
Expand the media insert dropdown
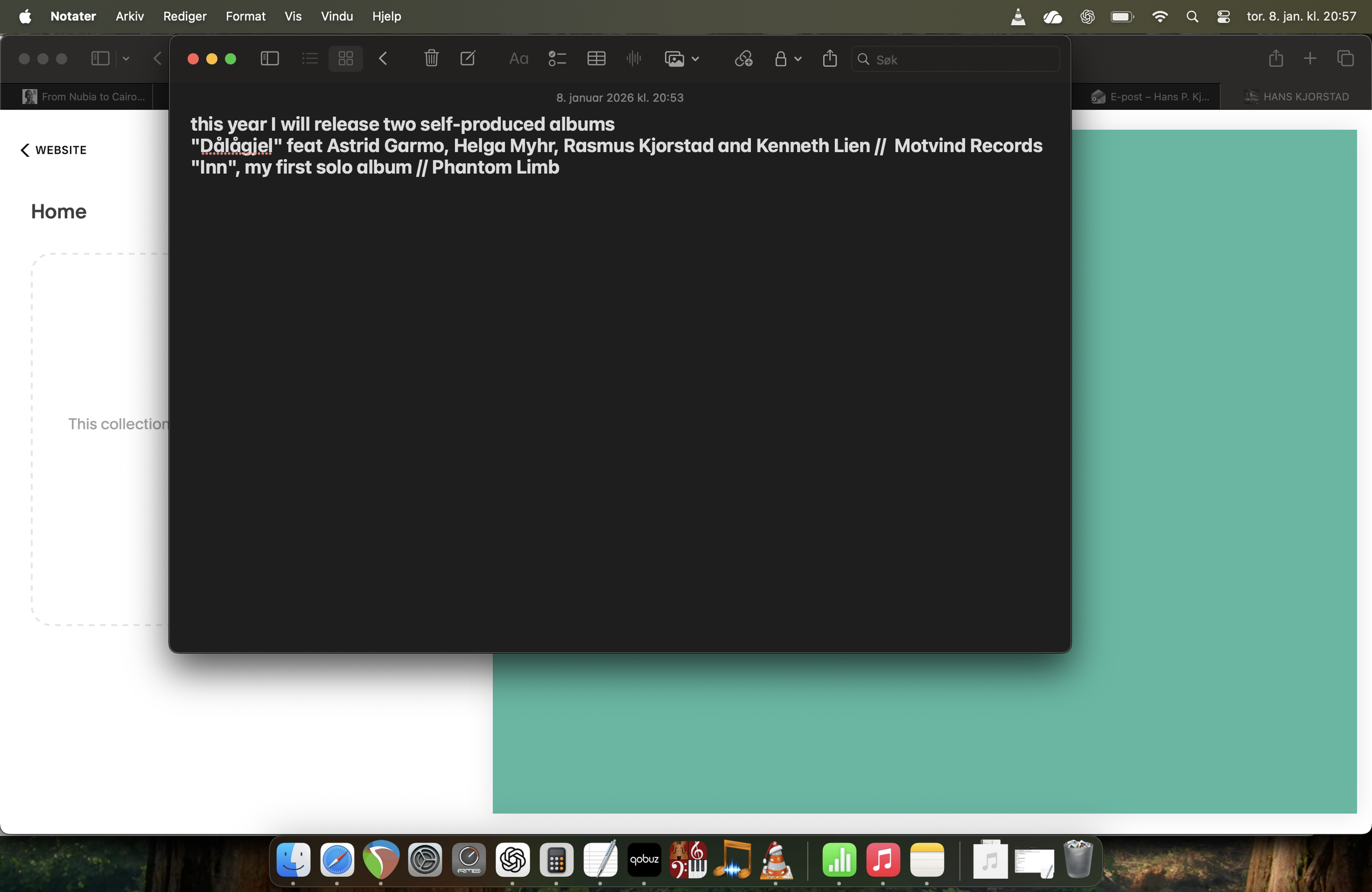(x=695, y=59)
